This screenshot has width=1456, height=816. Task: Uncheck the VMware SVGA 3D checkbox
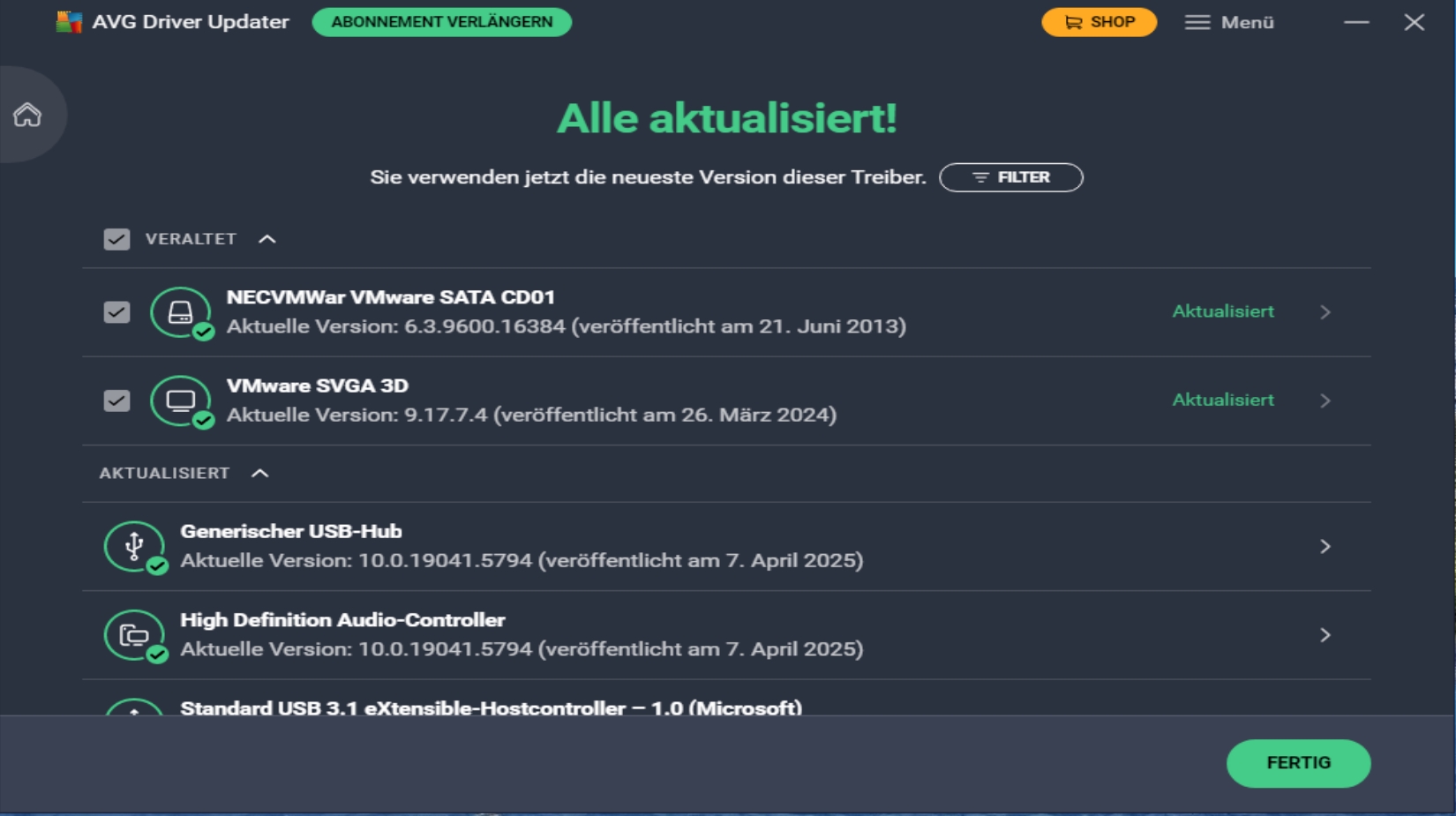click(x=116, y=401)
